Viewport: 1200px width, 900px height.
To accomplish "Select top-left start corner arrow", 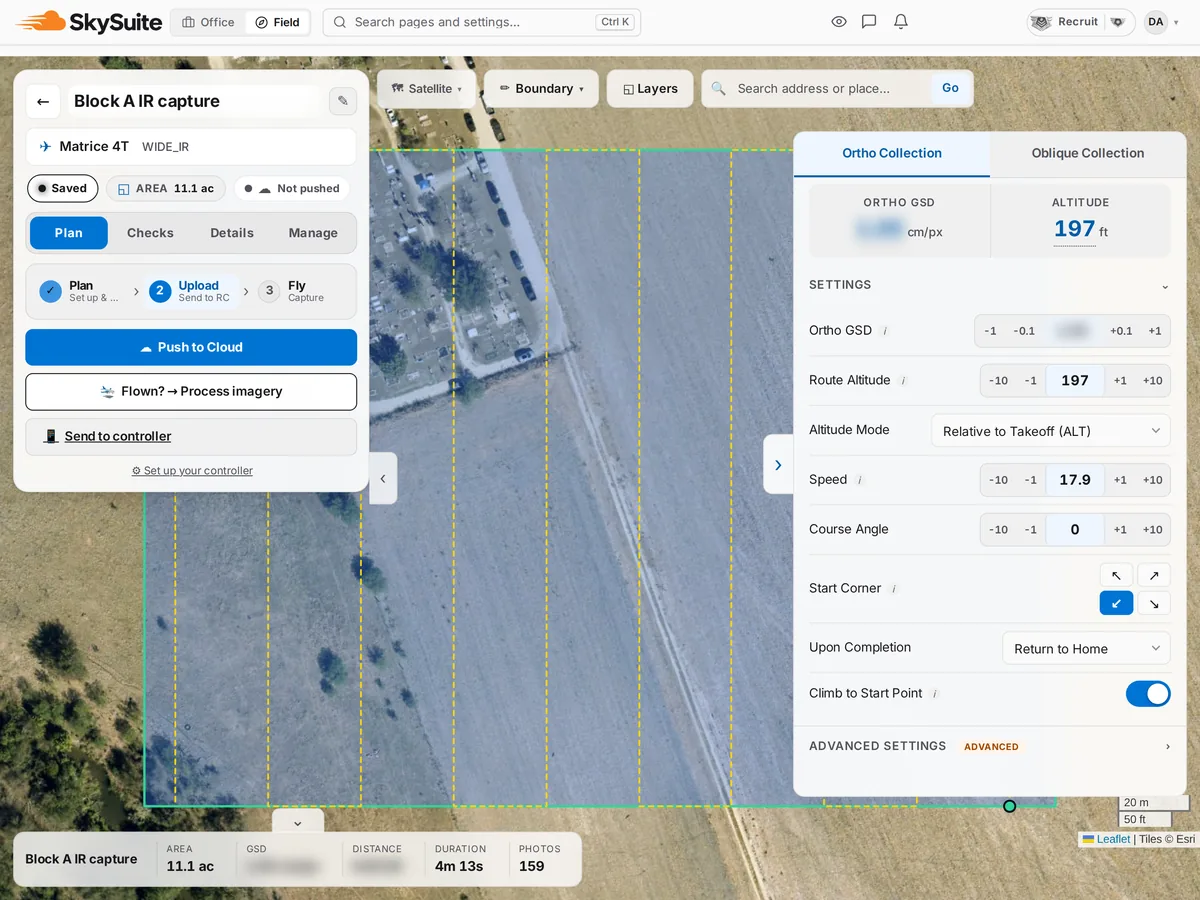I will 1116,575.
